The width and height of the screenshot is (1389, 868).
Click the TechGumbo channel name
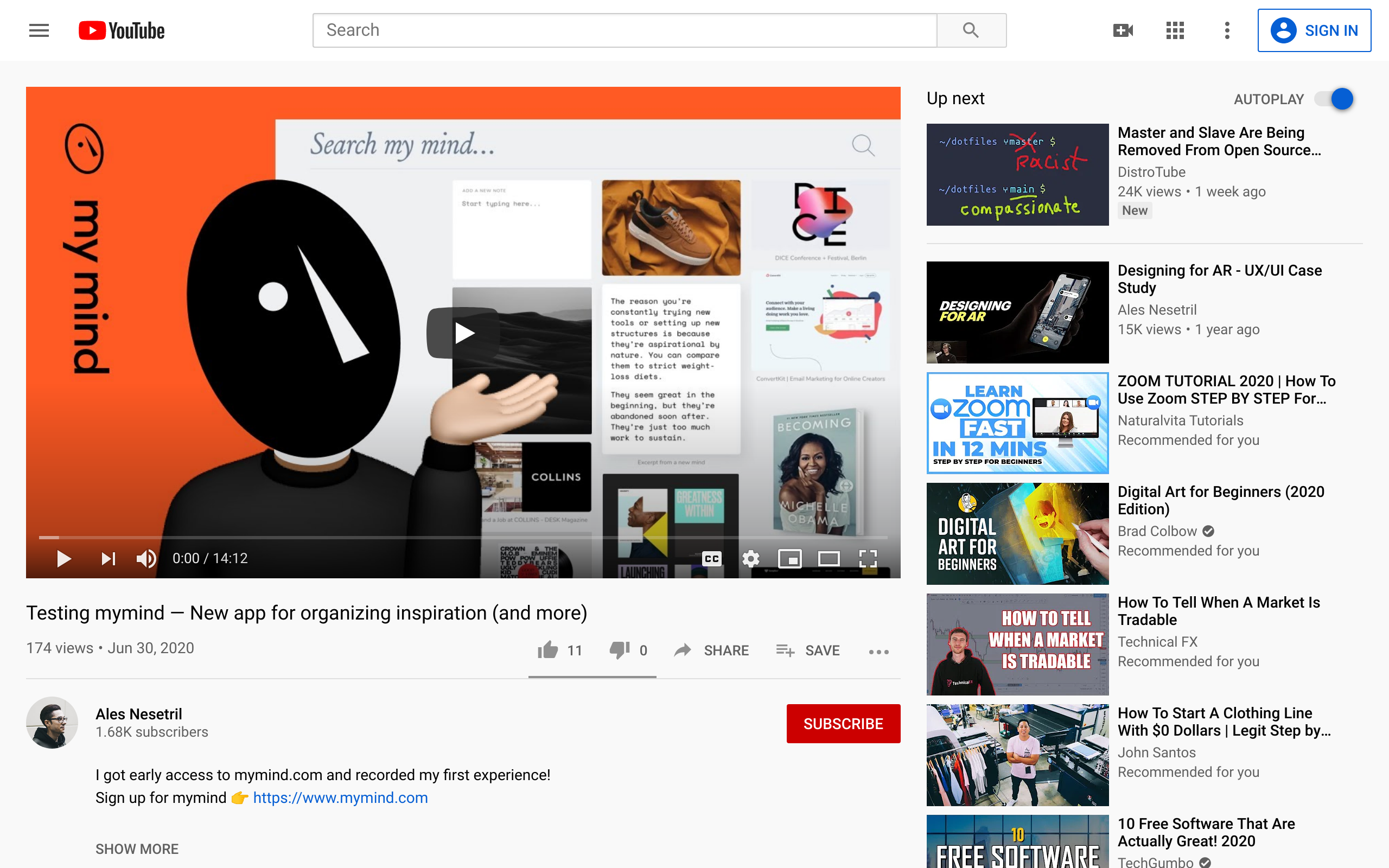(x=1155, y=861)
